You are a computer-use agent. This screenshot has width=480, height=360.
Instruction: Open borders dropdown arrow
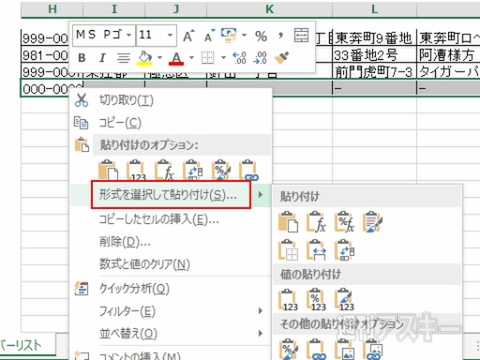[x=223, y=58]
